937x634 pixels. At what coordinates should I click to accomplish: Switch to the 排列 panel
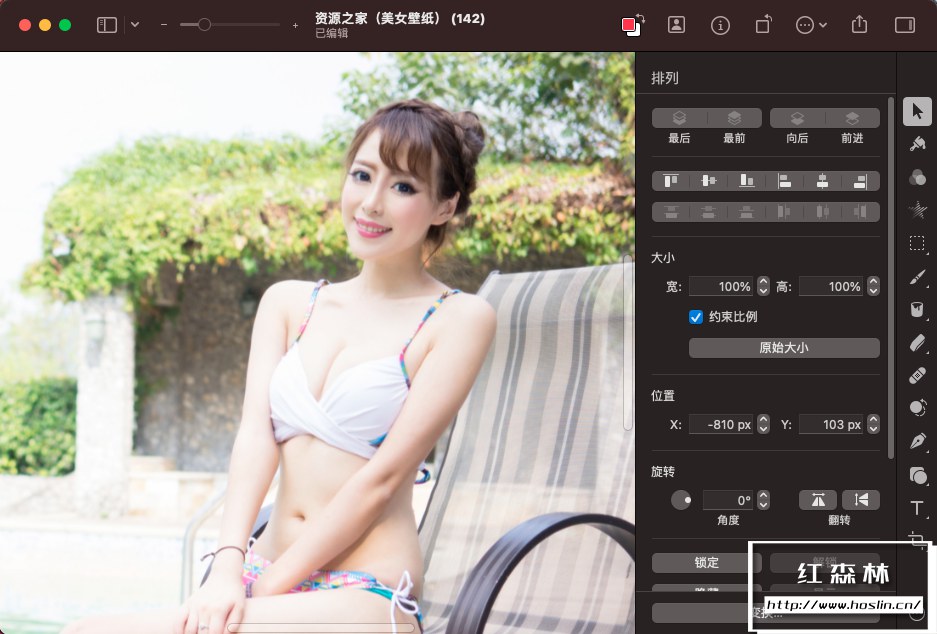[x=664, y=77]
